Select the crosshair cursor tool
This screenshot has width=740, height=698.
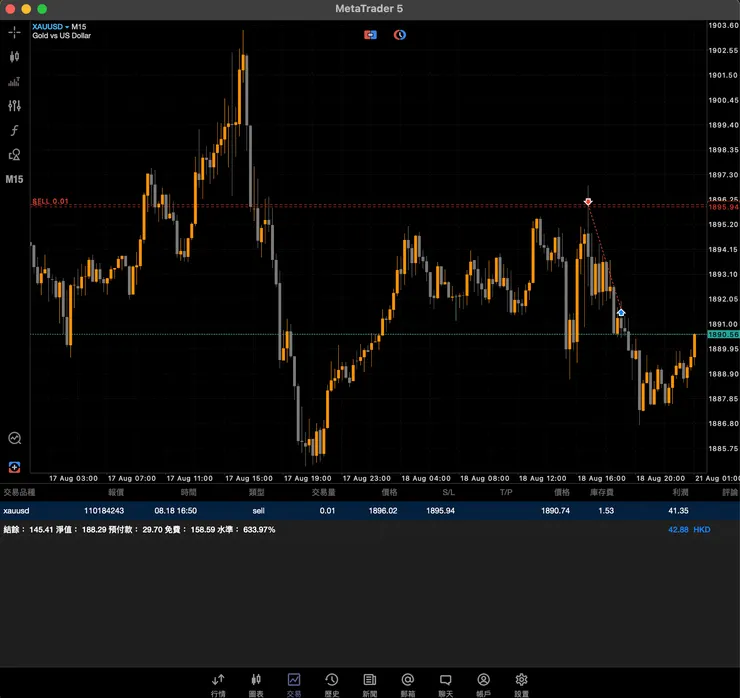tap(14, 32)
